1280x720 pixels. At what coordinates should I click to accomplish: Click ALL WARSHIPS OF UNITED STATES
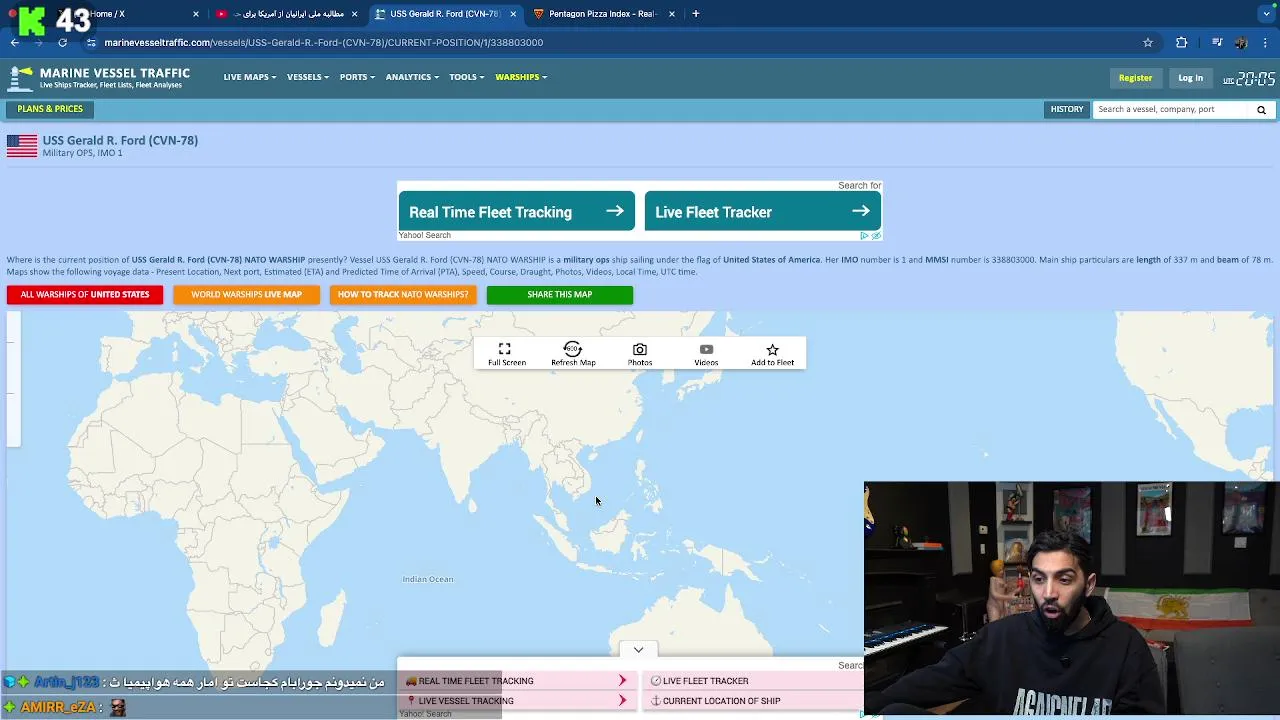click(85, 295)
